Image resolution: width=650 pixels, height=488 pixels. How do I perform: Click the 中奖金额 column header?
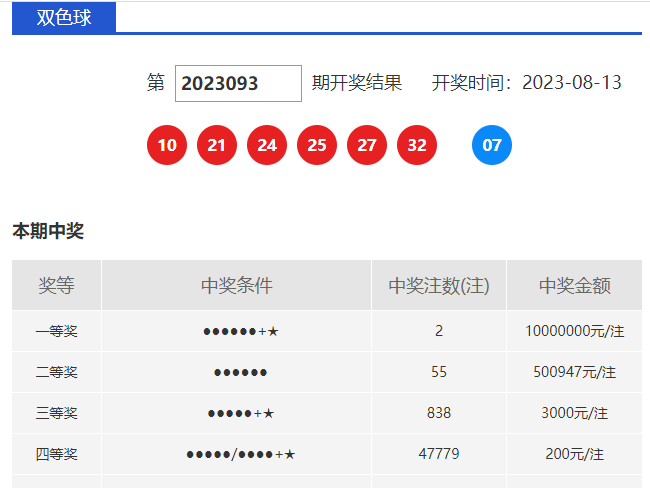[x=575, y=285]
